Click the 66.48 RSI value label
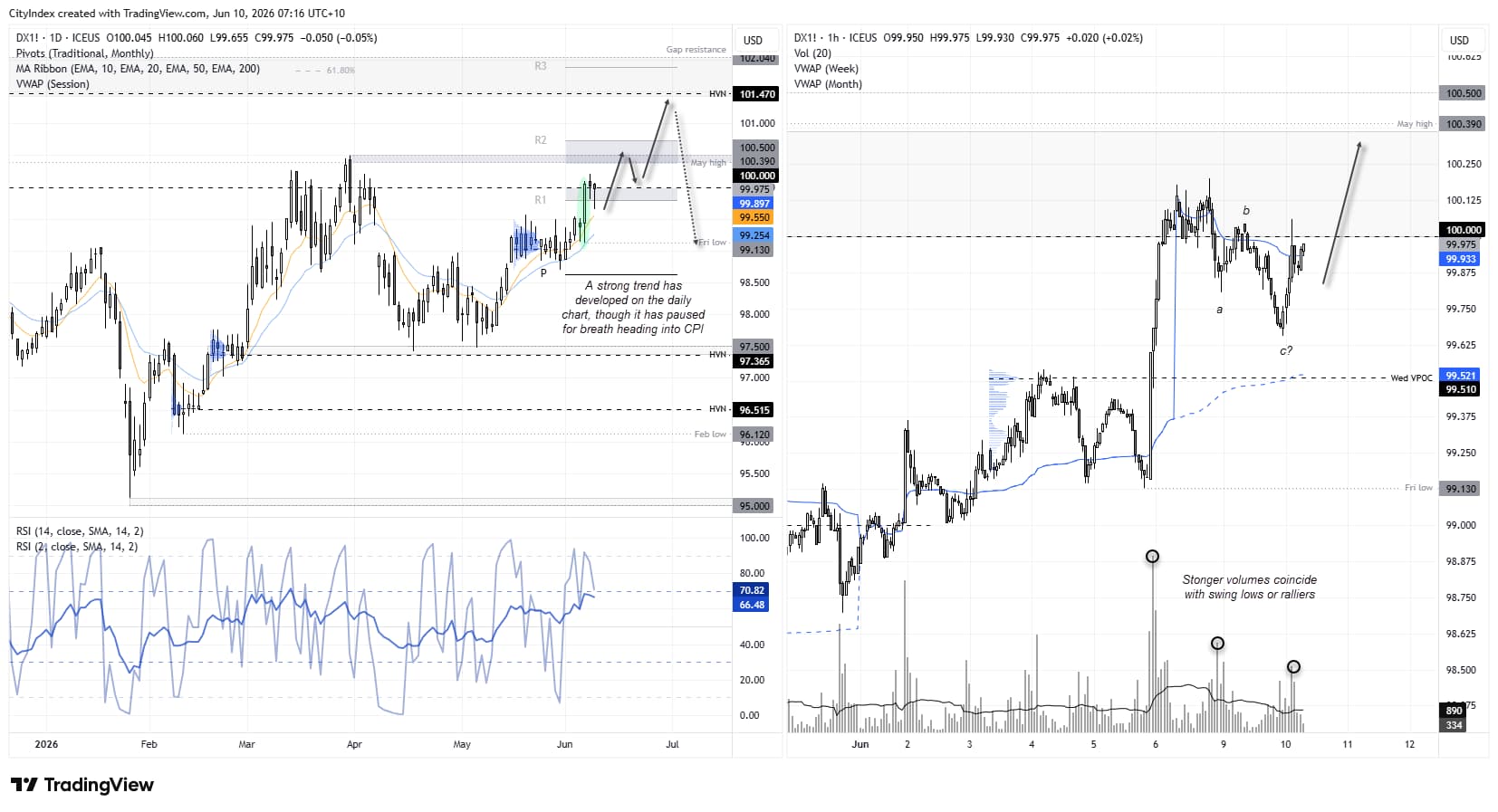1498x812 pixels. click(x=751, y=605)
